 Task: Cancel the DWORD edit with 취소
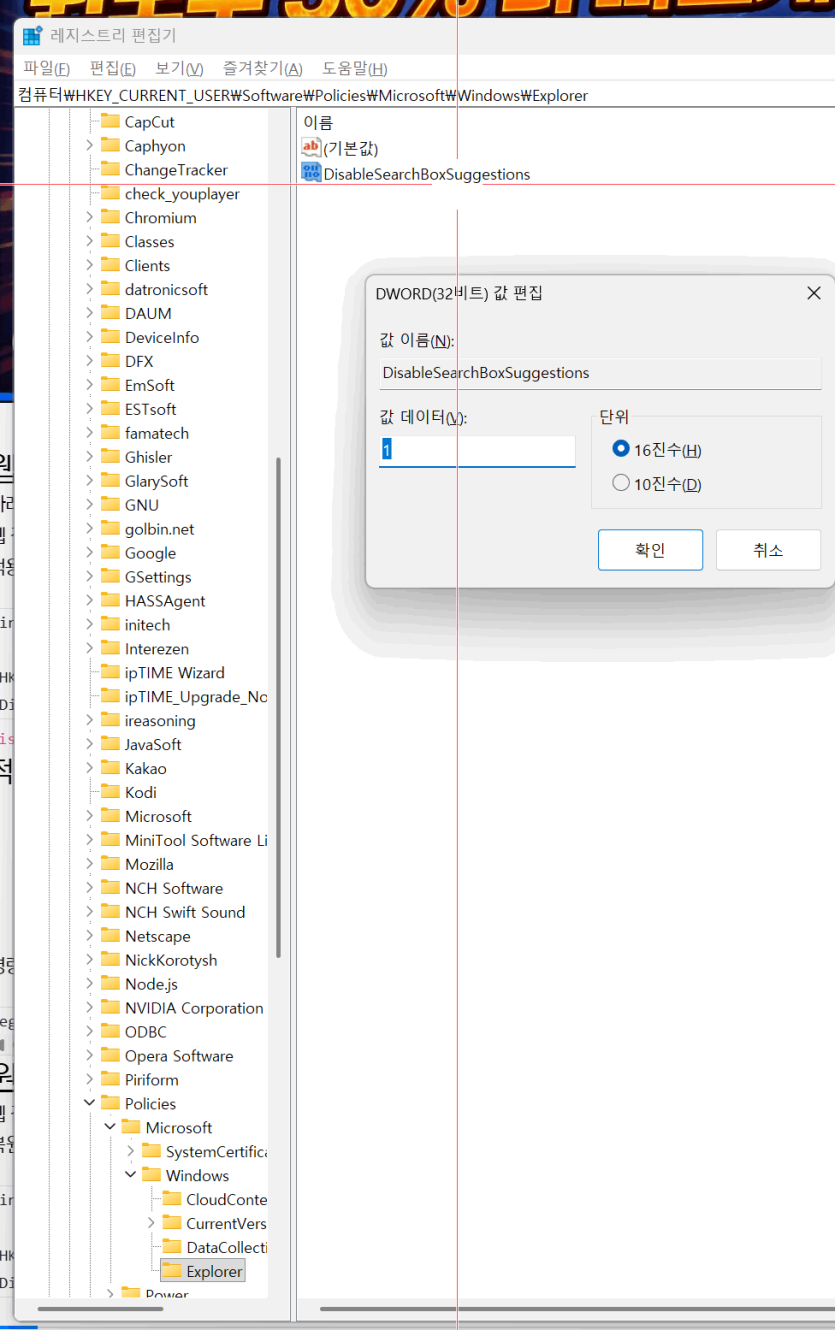[768, 550]
